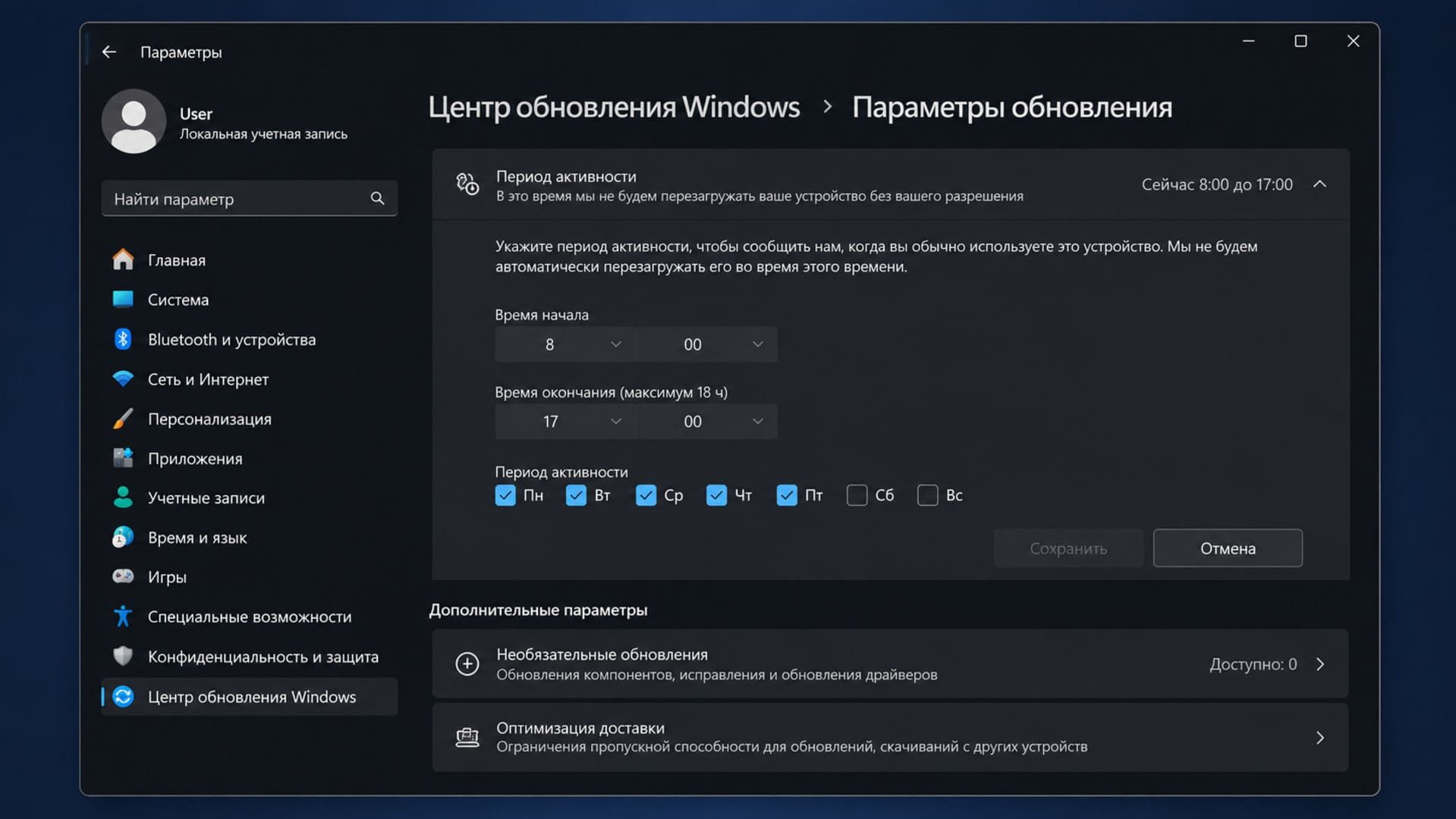Open Персонализация settings
Screen dimensions: 1456x819
coord(249,419)
